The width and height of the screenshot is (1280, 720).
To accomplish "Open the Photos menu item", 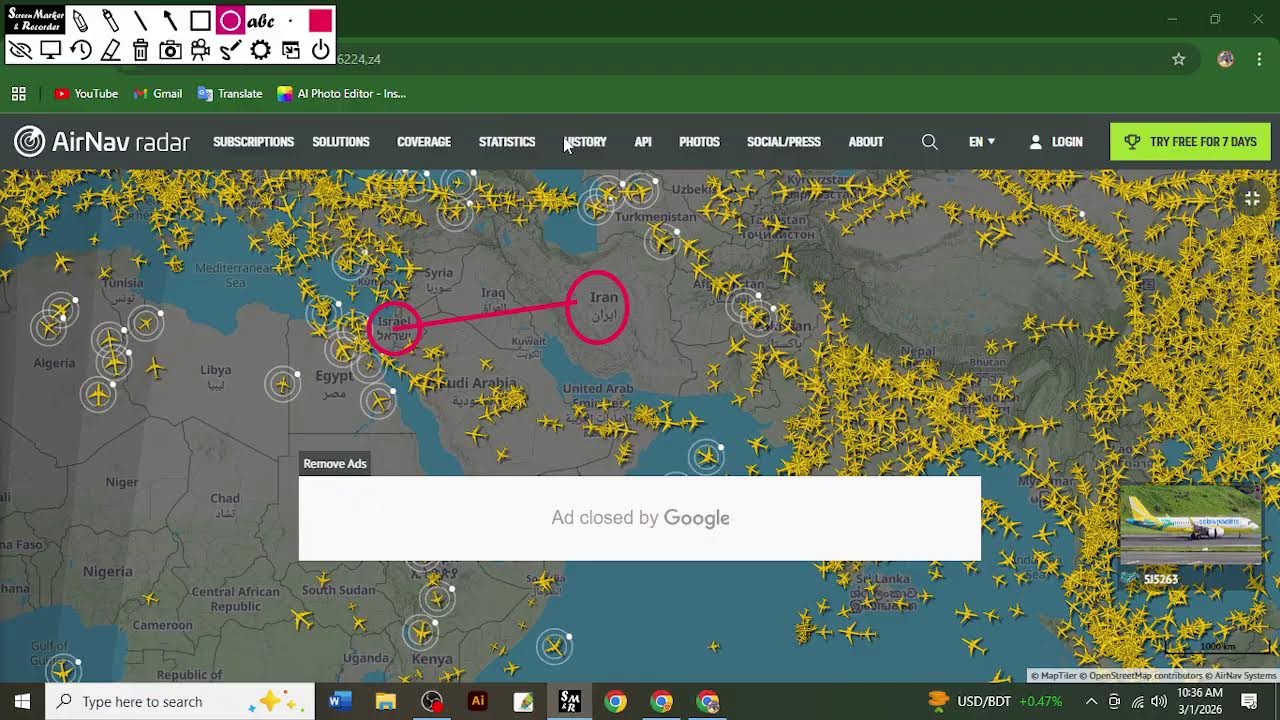I will pos(699,142).
